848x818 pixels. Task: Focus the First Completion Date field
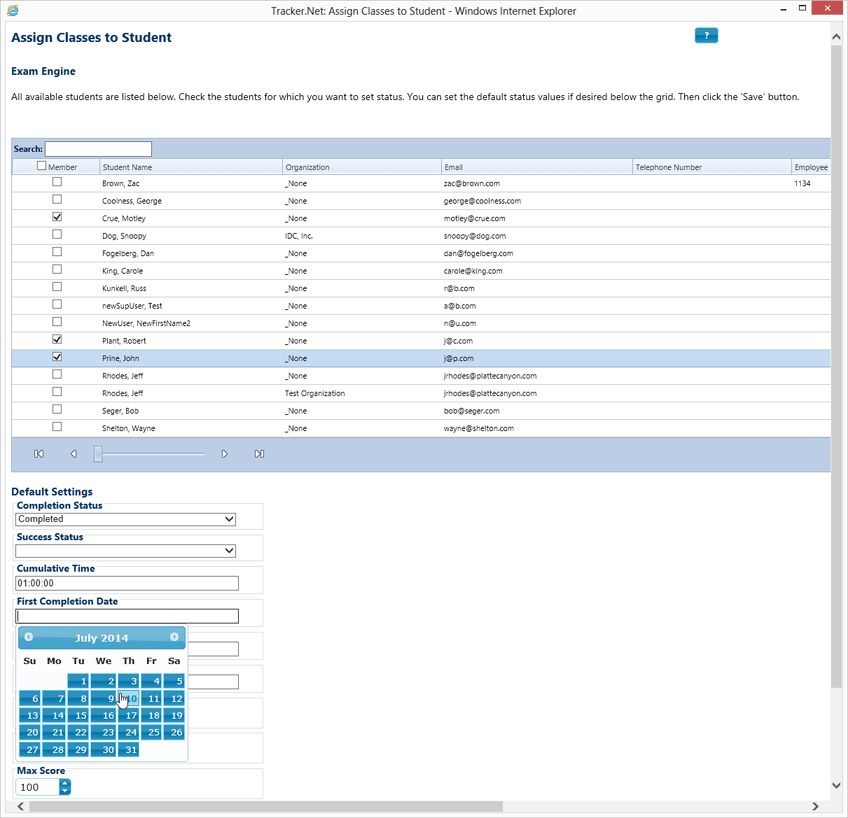(127, 616)
